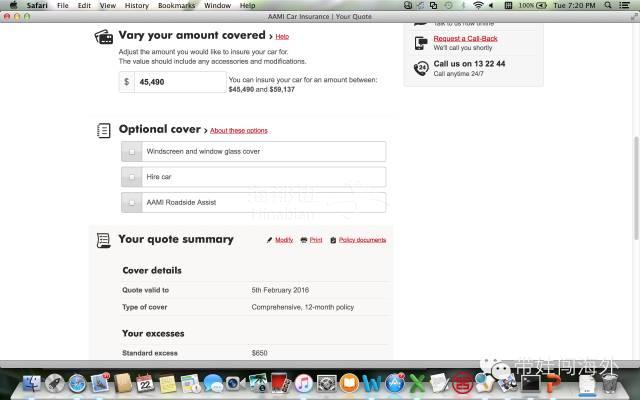The image size is (640, 400).
Task: Open the Policy documents link
Action: pyautogui.click(x=362, y=240)
